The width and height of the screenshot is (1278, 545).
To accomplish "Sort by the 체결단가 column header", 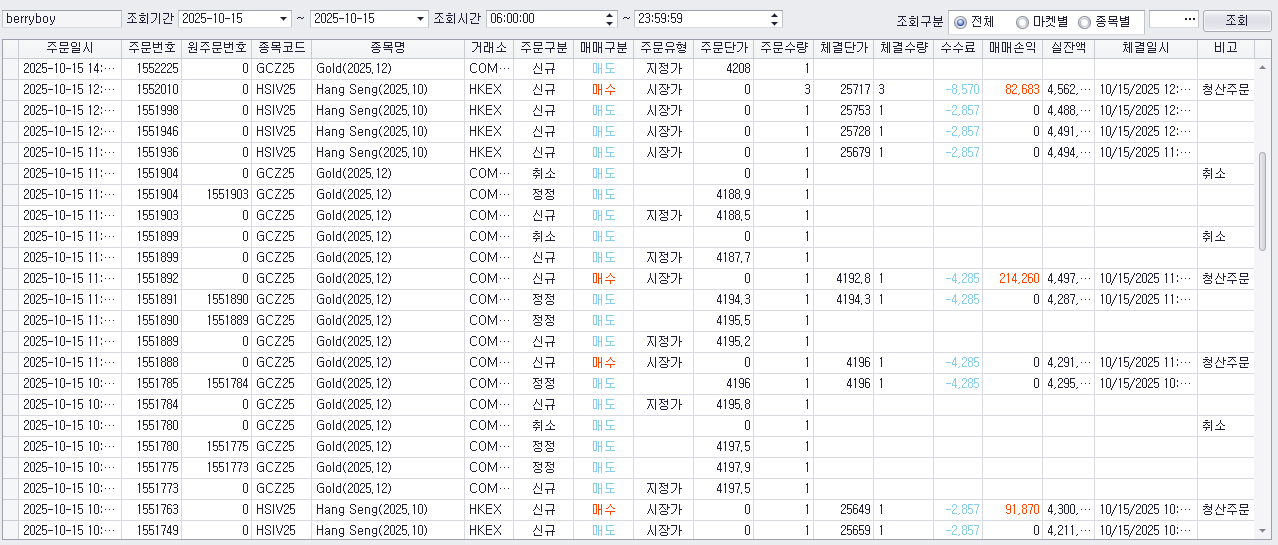I will (843, 48).
